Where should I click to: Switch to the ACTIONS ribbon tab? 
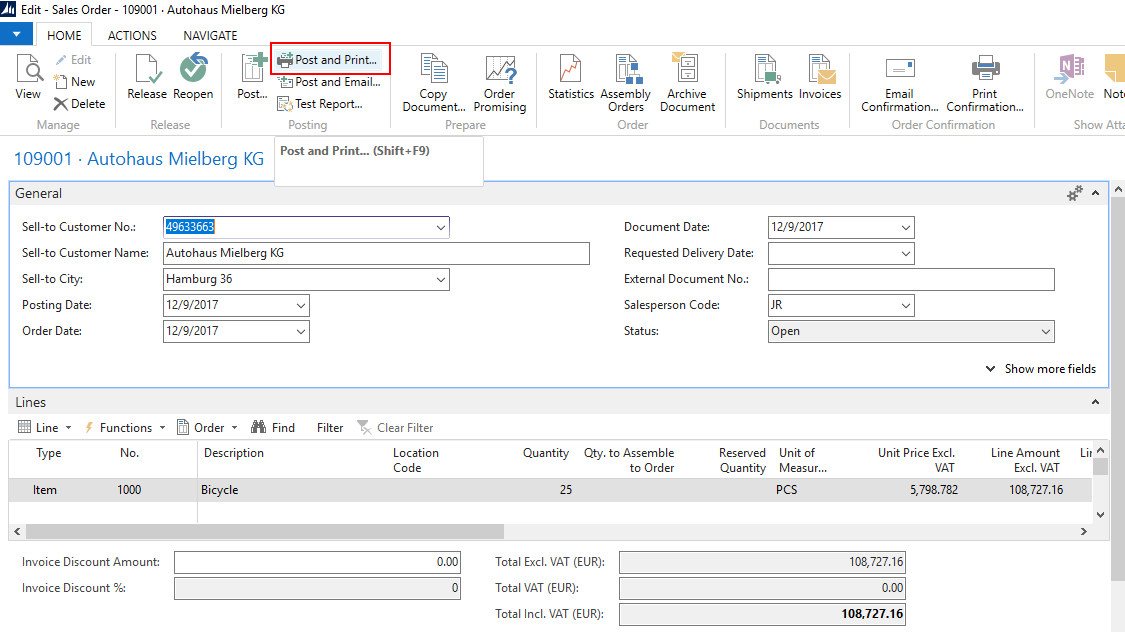pos(131,35)
